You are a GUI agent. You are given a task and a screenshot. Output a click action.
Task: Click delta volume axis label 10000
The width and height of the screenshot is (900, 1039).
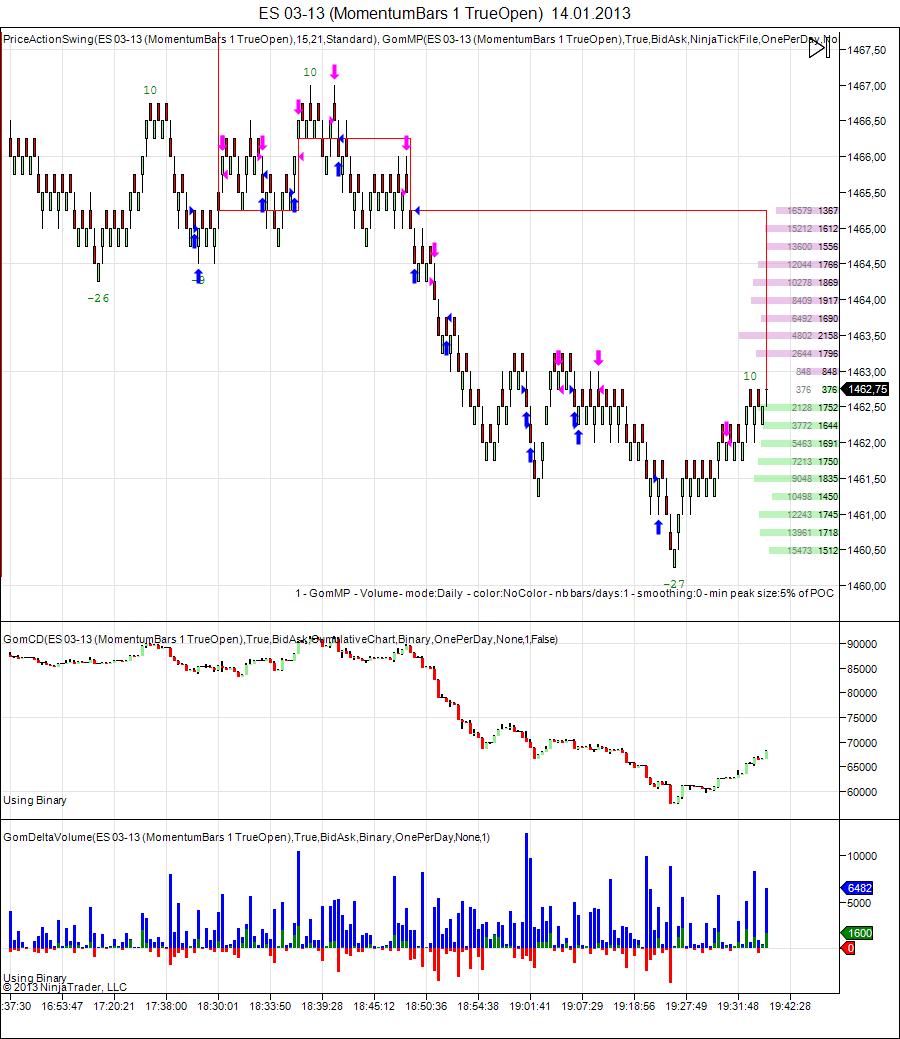coord(862,856)
